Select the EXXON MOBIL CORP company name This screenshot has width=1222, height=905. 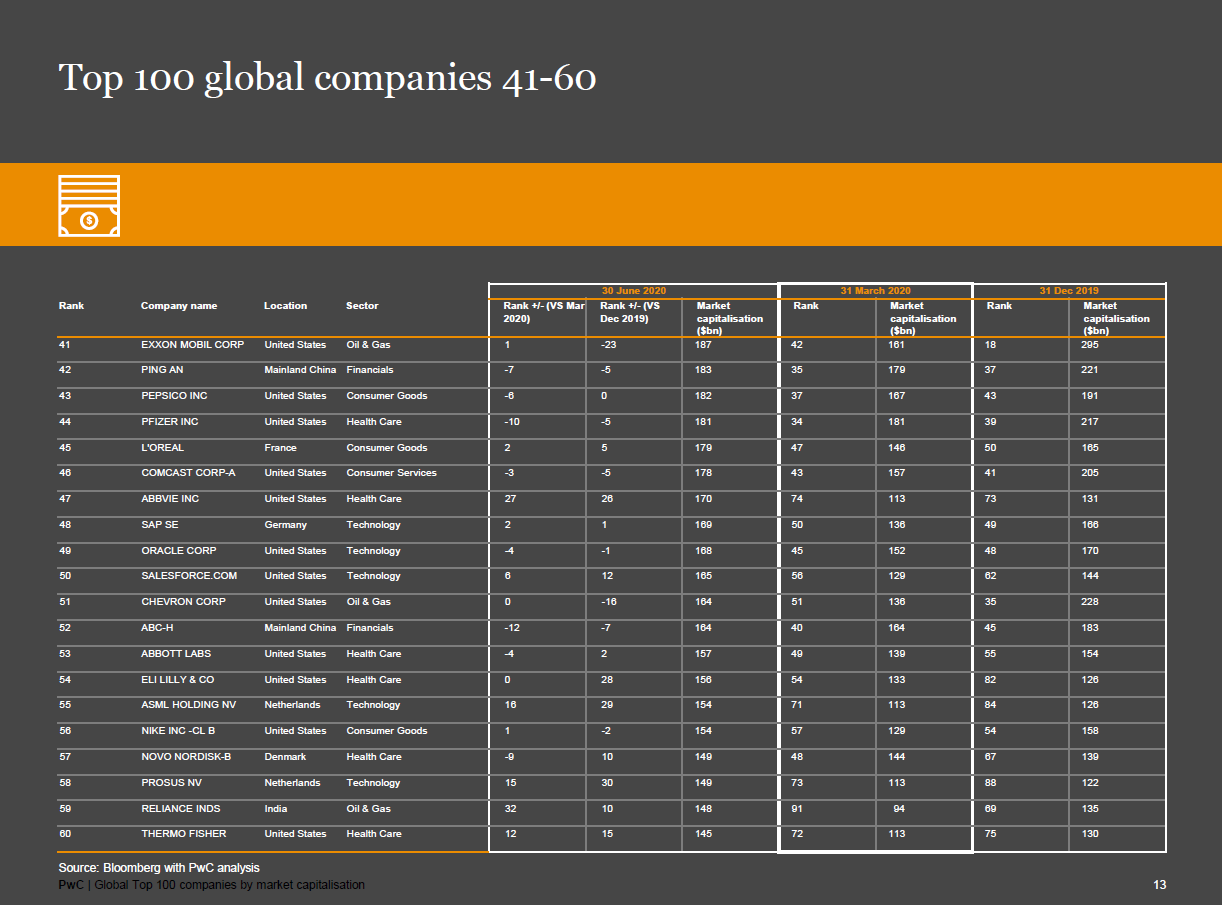pyautogui.click(x=192, y=345)
